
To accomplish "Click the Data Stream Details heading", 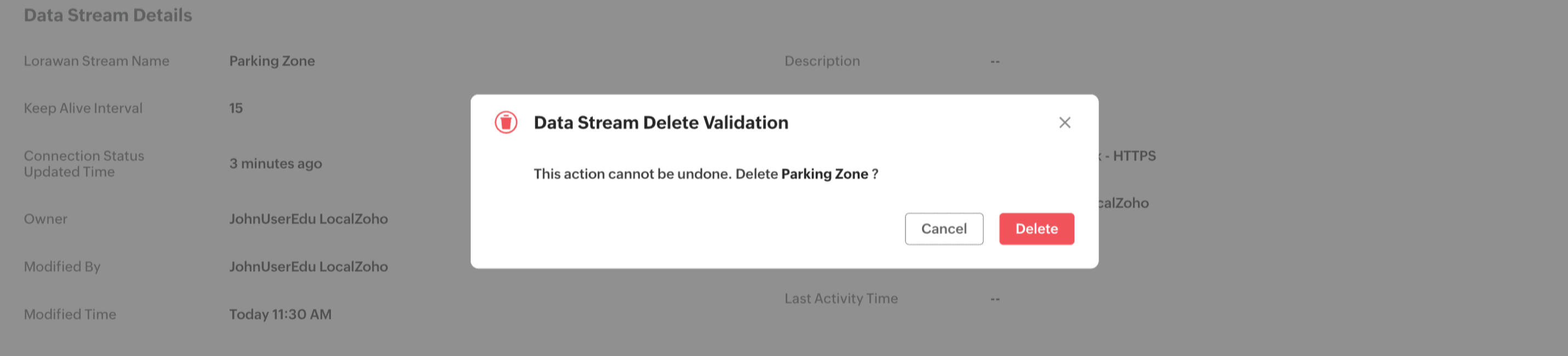I will point(108,15).
